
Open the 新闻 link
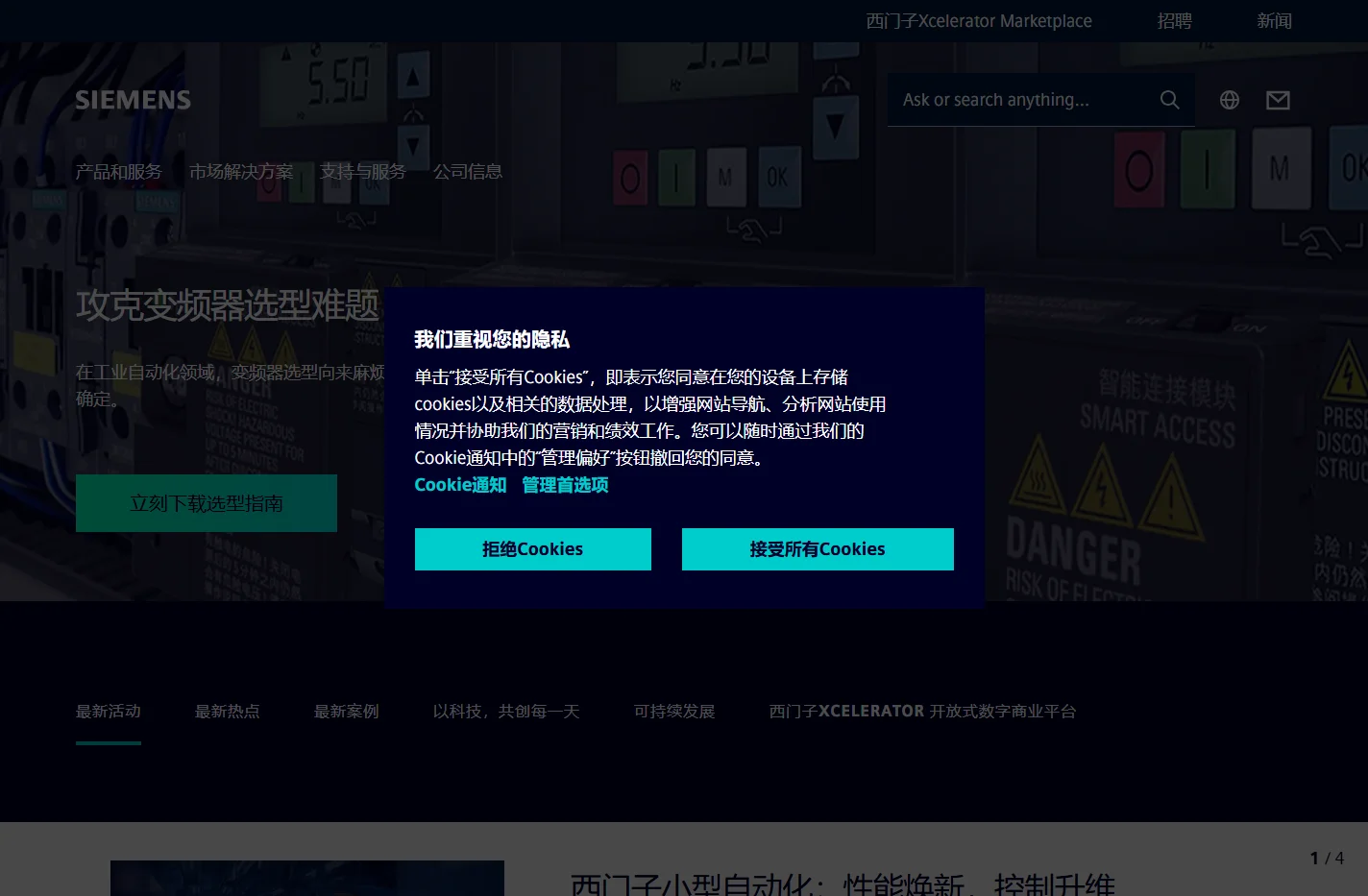point(1274,21)
